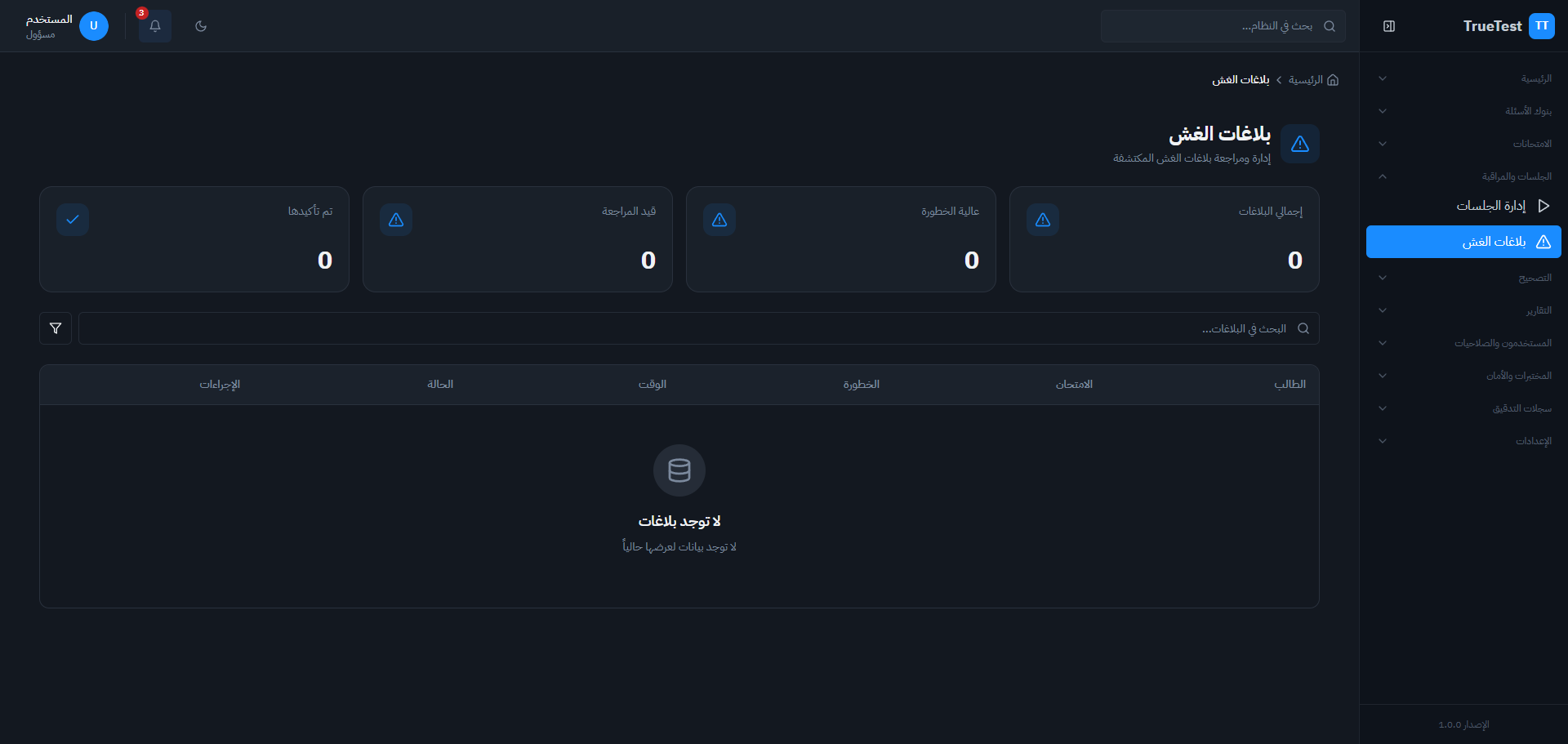This screenshot has height=744, width=1568.
Task: Click تم تأكيدها card label
Action: [310, 212]
